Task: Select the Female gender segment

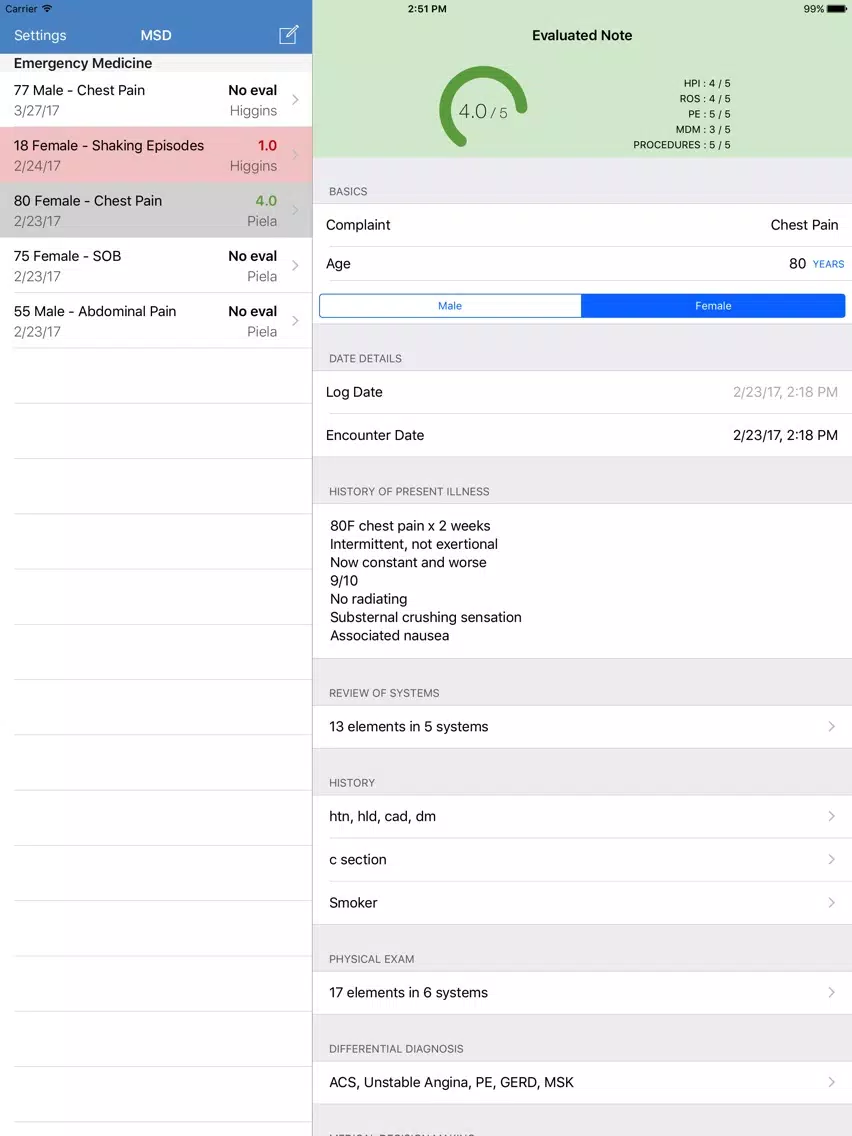Action: coord(713,306)
